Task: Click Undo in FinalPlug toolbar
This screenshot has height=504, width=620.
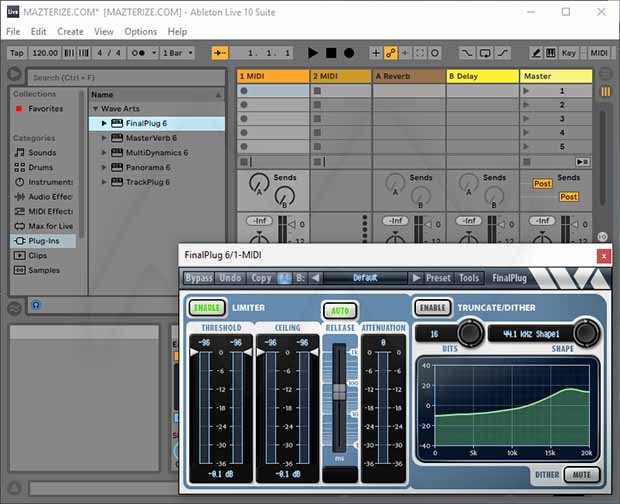Action: point(230,278)
